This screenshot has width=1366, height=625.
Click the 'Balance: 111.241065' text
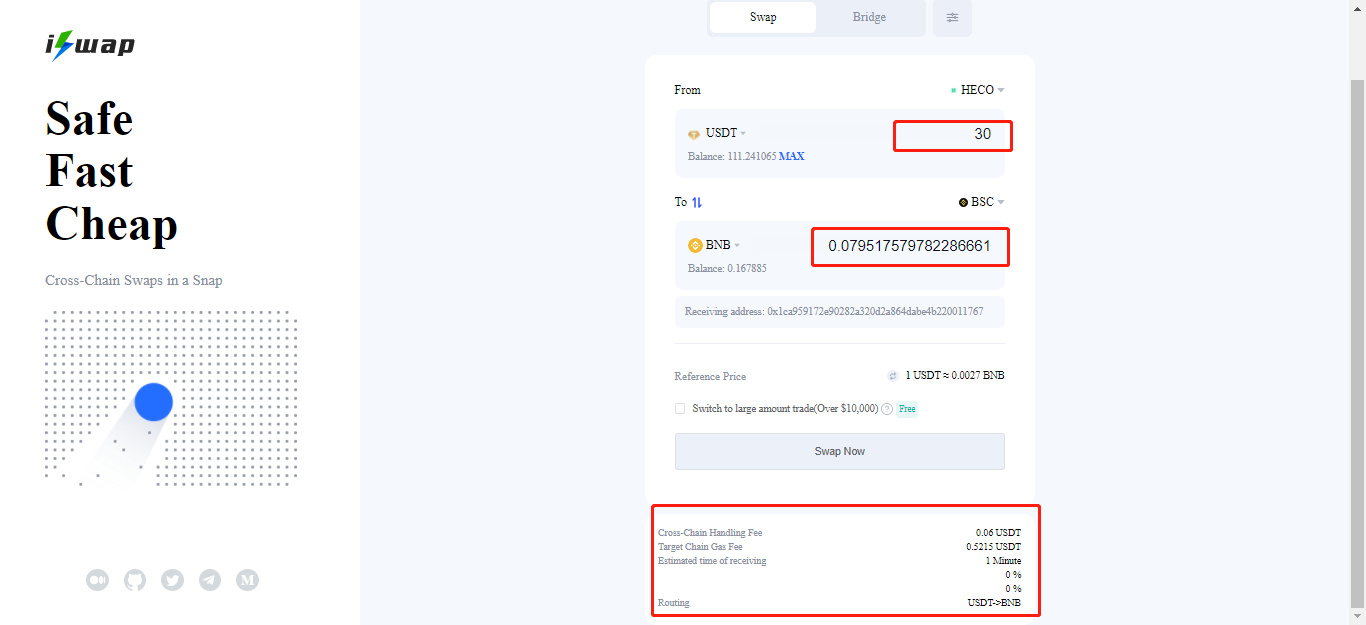point(732,156)
